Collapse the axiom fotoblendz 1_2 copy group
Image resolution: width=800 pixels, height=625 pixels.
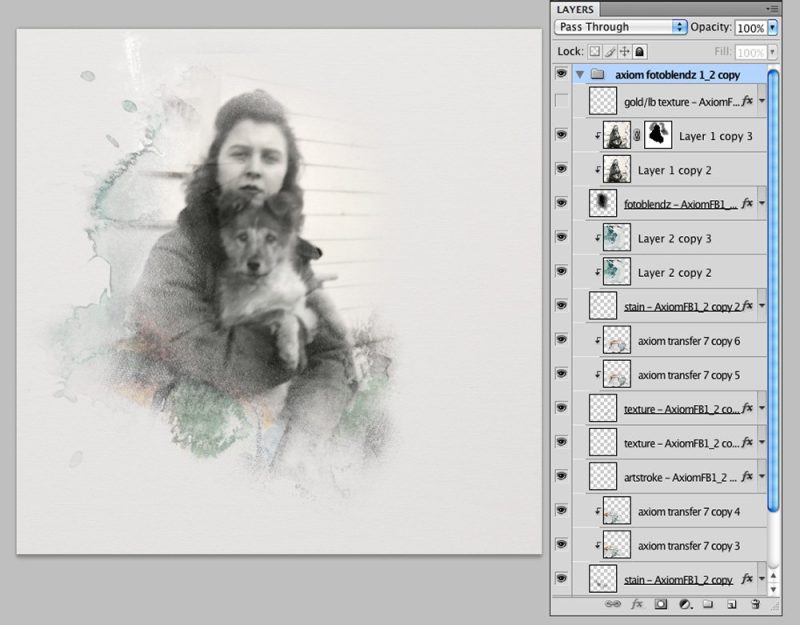tap(580, 75)
